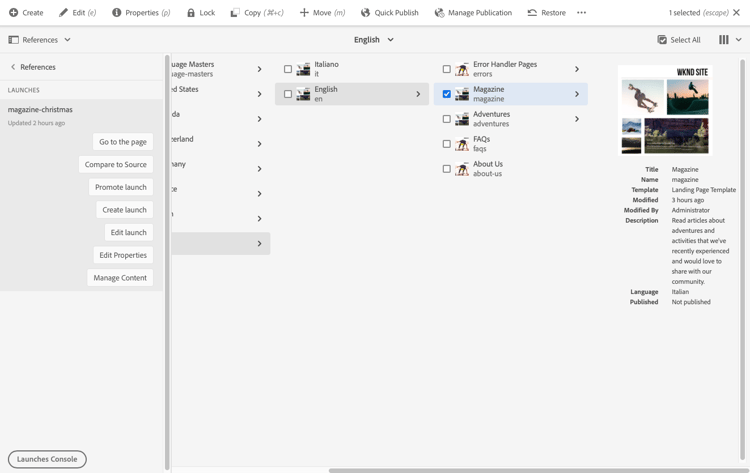Click the WKND Site magazine thumbnail

point(665,110)
